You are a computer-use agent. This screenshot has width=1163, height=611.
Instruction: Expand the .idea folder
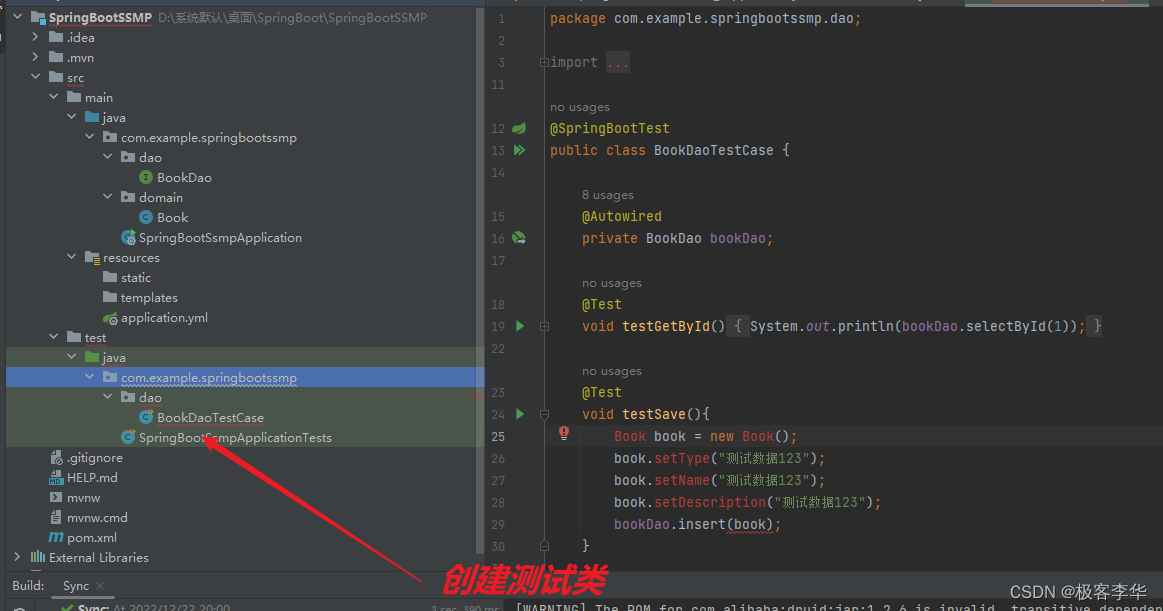35,36
